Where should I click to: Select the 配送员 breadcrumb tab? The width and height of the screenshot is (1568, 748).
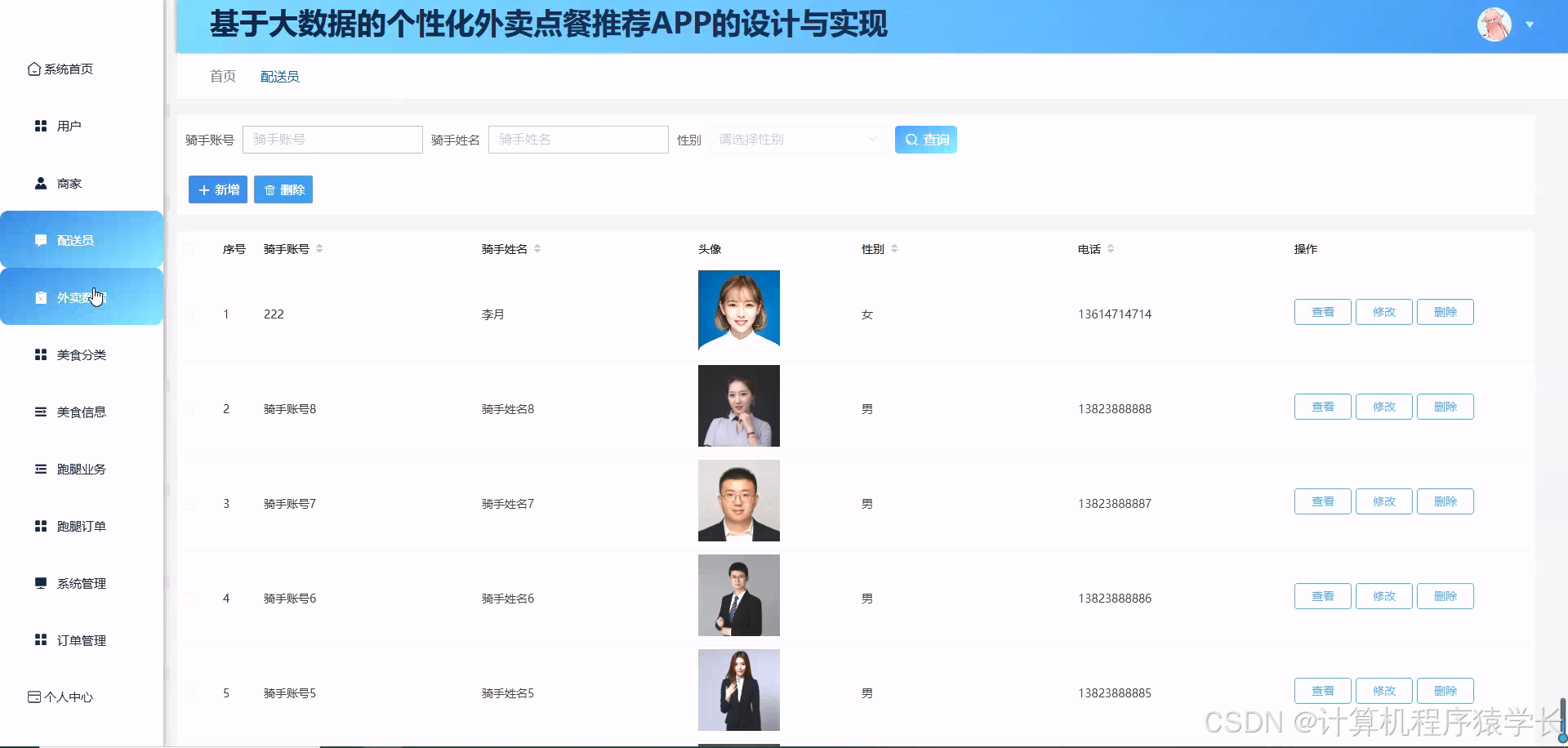(279, 76)
